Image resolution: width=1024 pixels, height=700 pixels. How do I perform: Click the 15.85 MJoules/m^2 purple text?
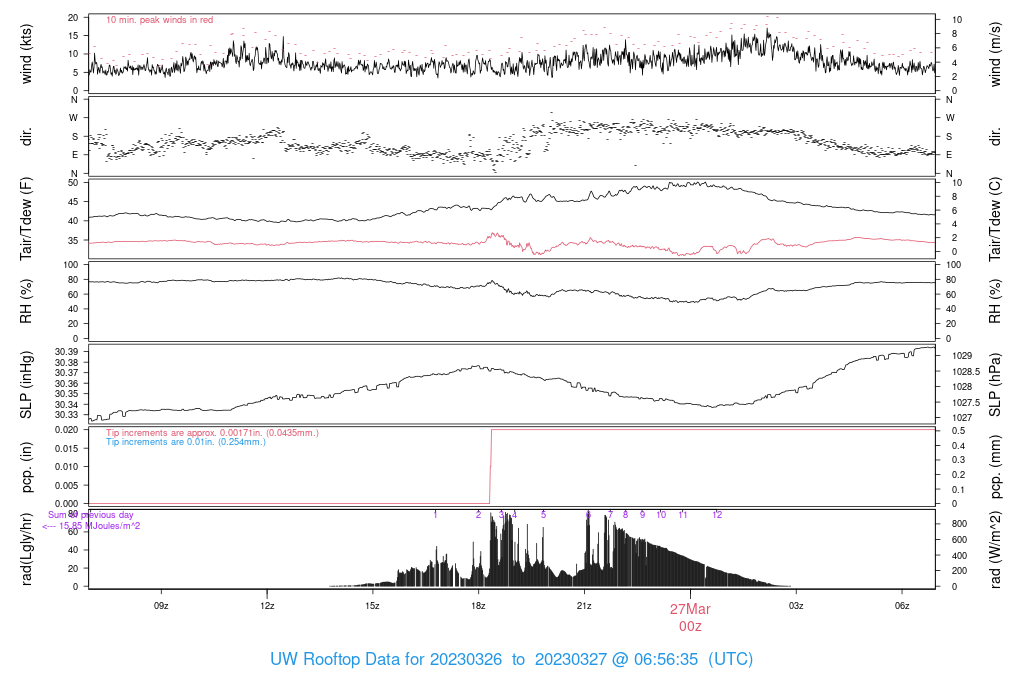point(91,526)
